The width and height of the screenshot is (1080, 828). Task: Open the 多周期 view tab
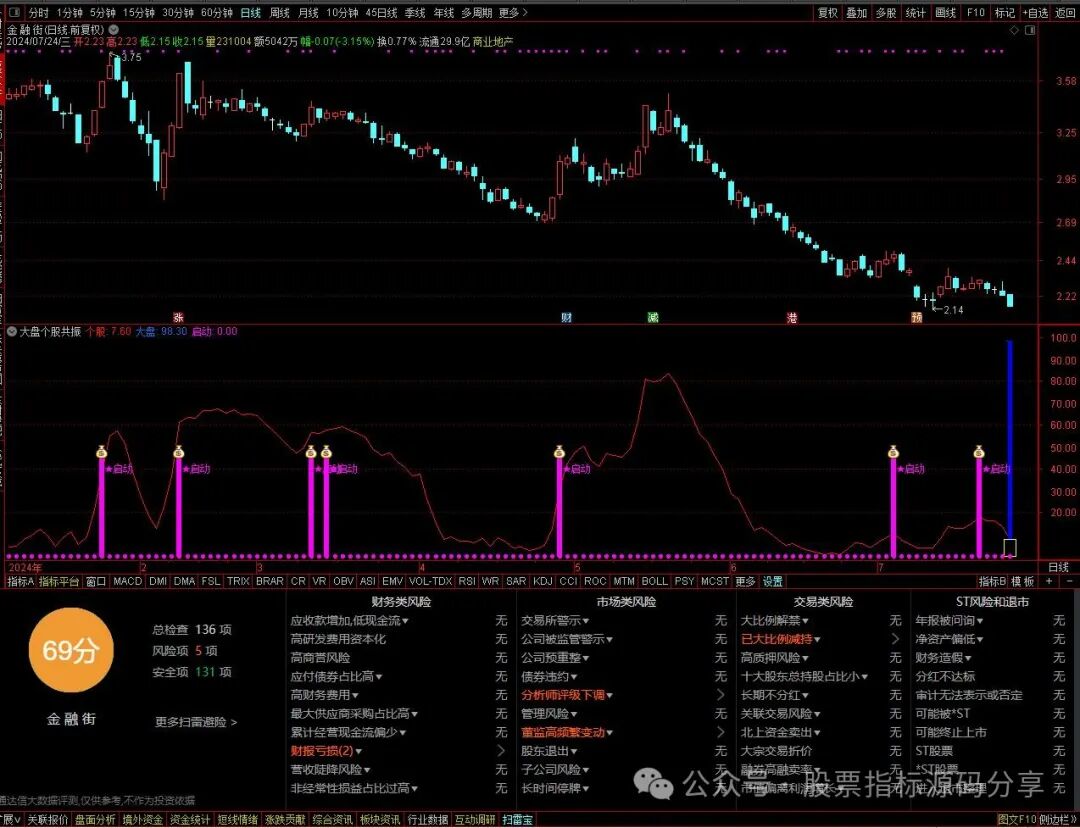click(x=477, y=12)
